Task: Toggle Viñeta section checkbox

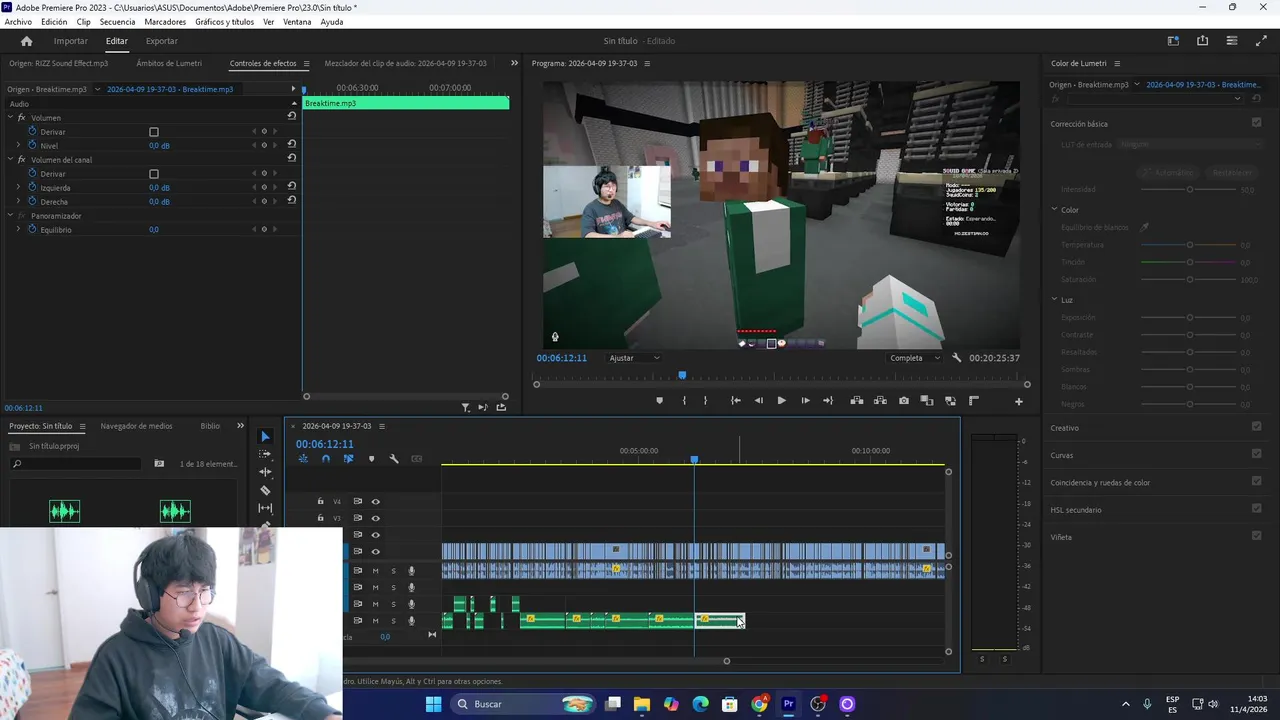Action: click(x=1256, y=536)
